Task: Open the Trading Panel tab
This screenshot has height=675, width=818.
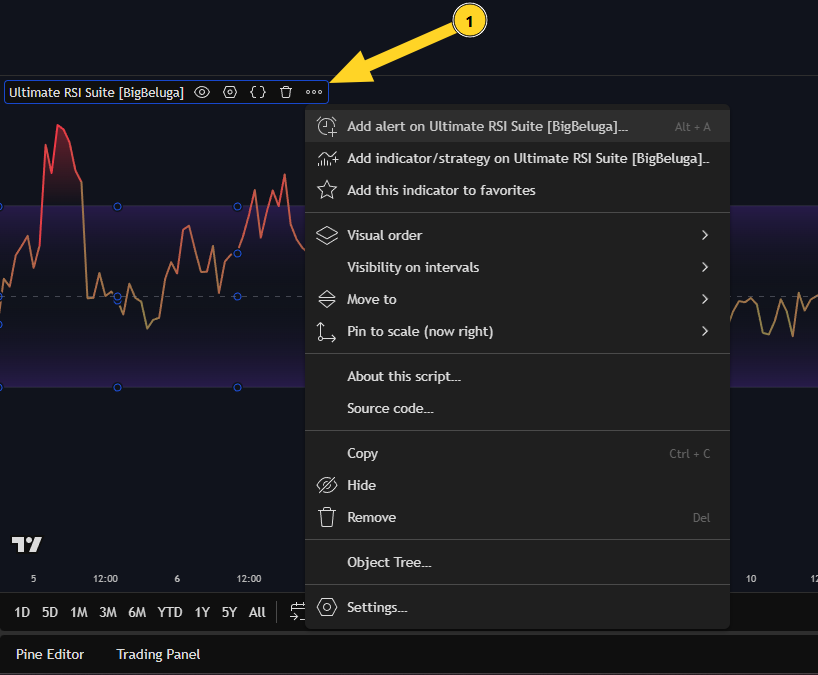Action: [x=158, y=654]
